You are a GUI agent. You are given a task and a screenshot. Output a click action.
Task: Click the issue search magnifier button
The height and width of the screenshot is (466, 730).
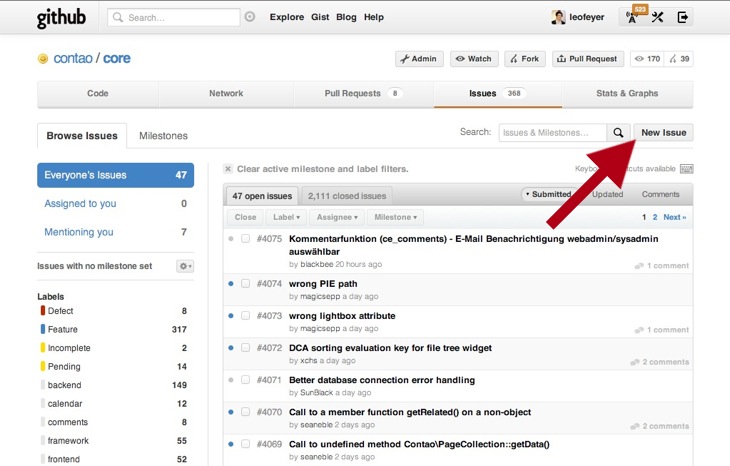[618, 133]
